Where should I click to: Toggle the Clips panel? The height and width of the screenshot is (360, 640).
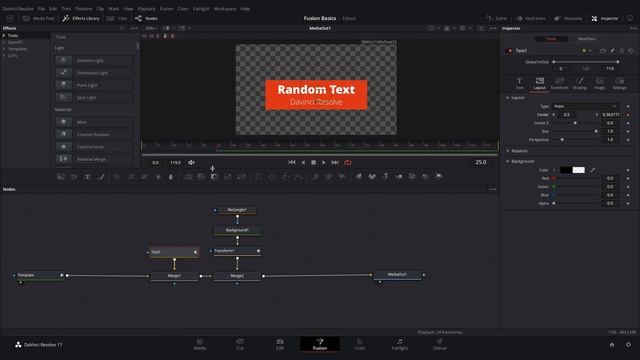click(x=117, y=18)
